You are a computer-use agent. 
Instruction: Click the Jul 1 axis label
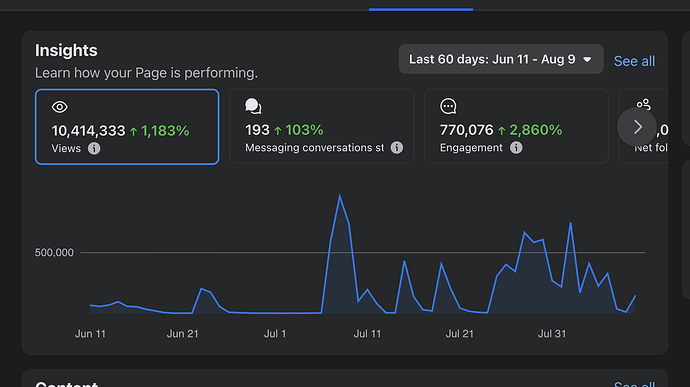(275, 334)
